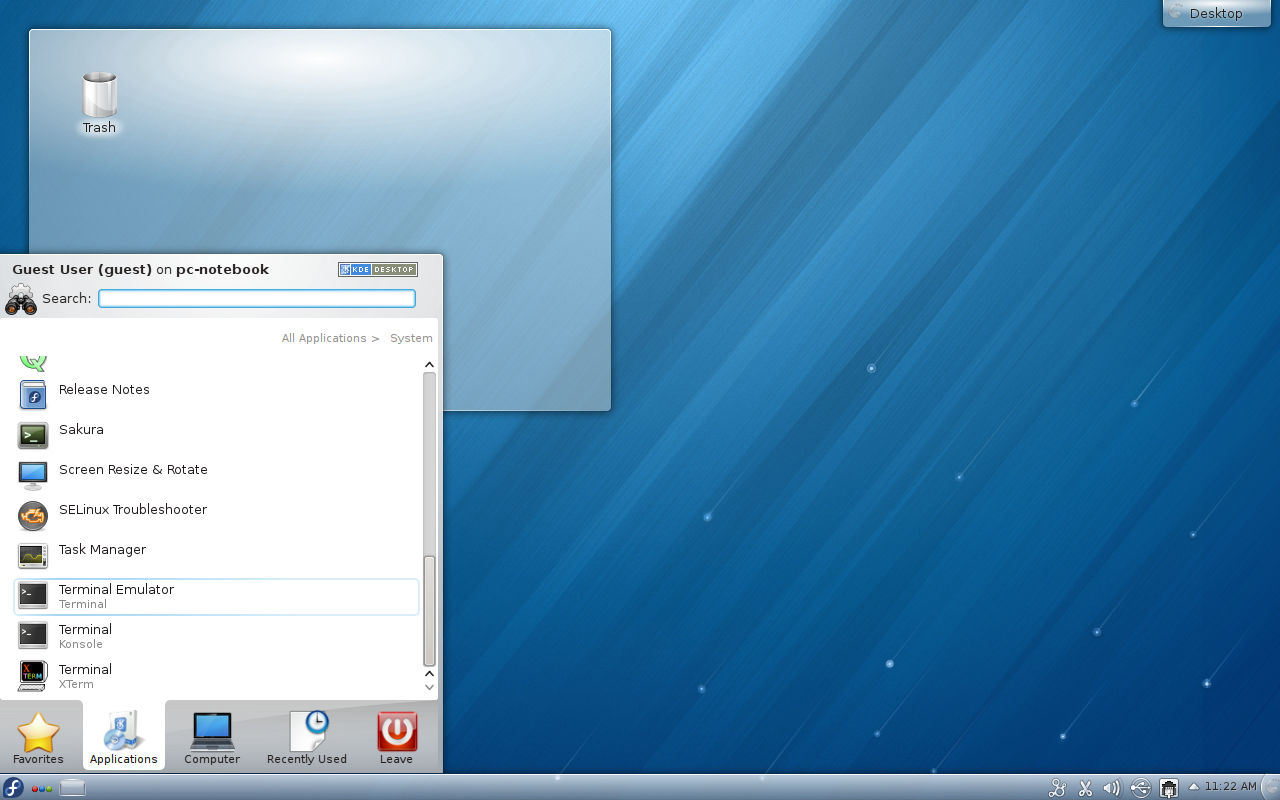This screenshot has width=1280, height=800.
Task: Click the connected-circles tray icon
Action: (1057, 788)
